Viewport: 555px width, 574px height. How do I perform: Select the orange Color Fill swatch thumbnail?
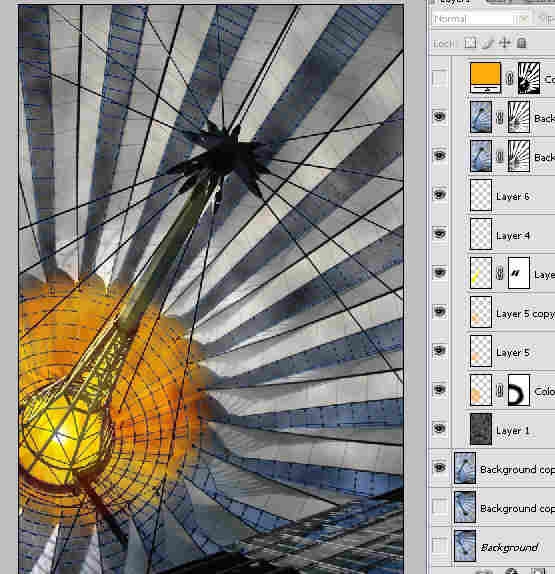coord(485,78)
